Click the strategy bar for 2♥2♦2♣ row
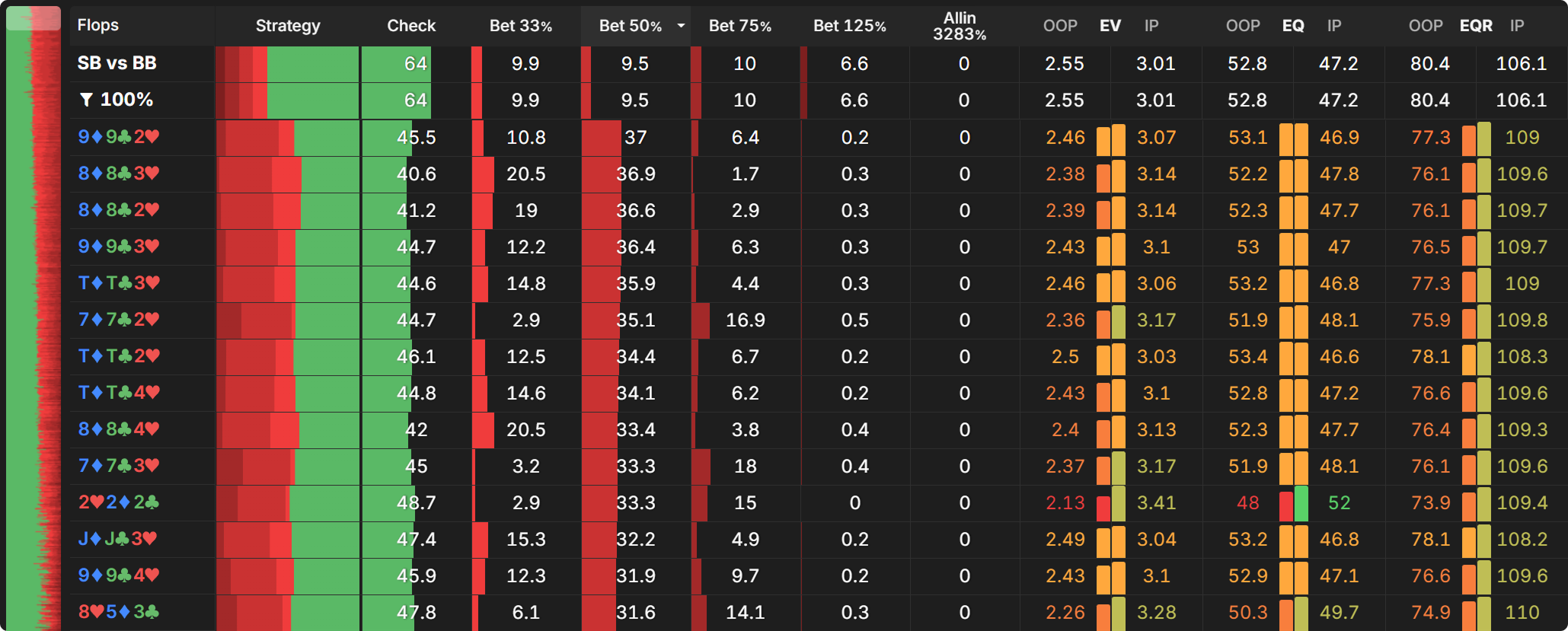Image resolution: width=1568 pixels, height=631 pixels. coord(287,503)
